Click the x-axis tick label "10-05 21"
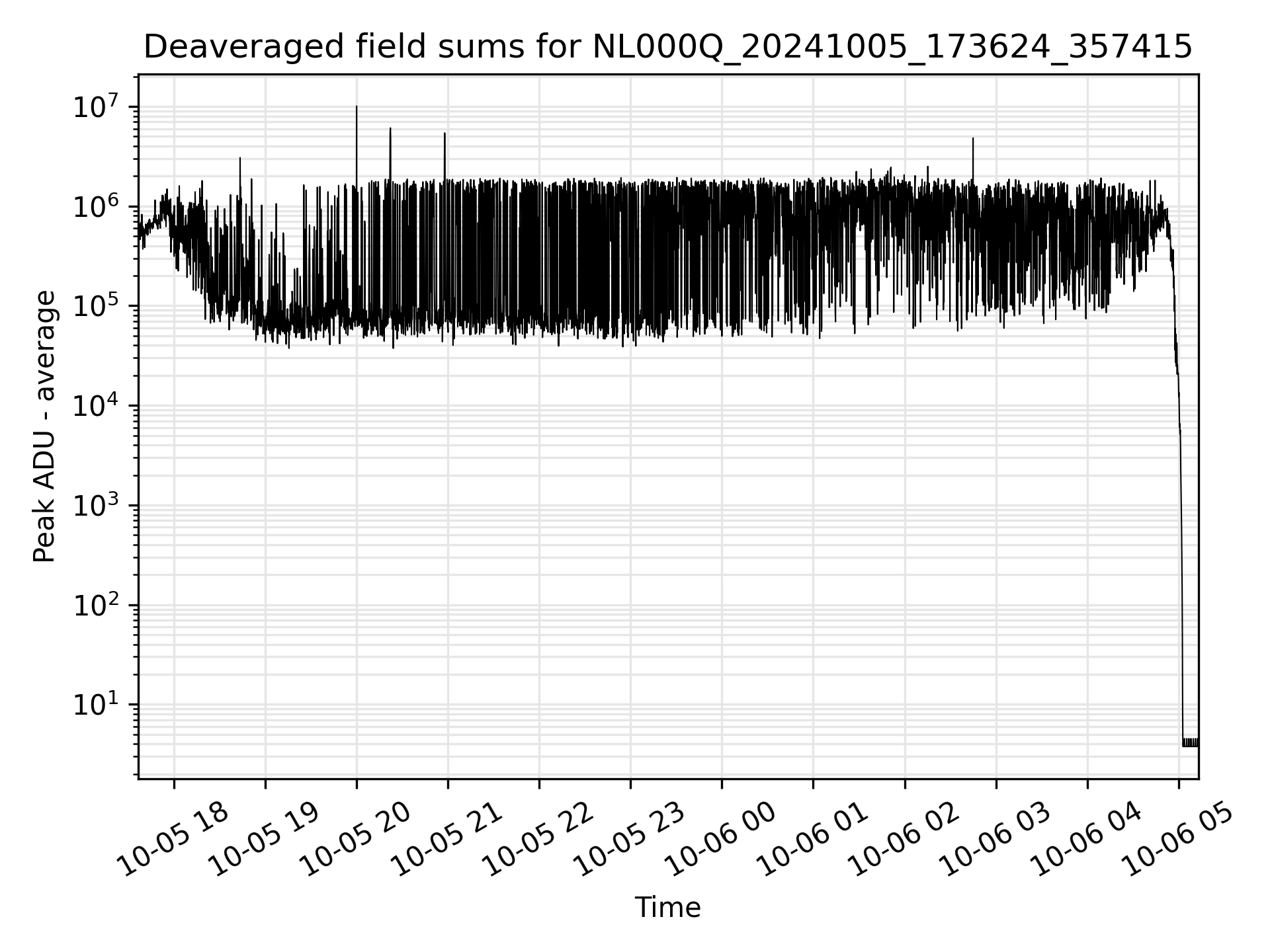Image resolution: width=1270 pixels, height=952 pixels. point(446,838)
